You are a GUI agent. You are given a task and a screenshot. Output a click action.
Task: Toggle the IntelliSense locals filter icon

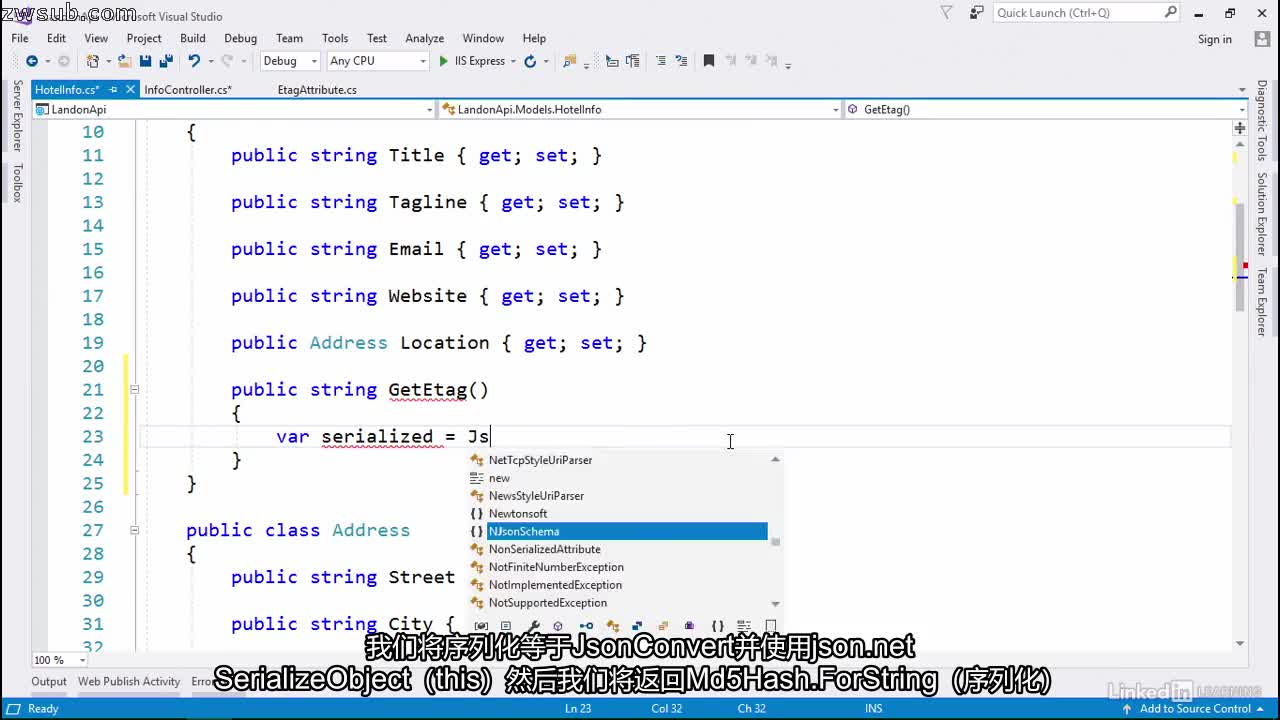tap(481, 626)
